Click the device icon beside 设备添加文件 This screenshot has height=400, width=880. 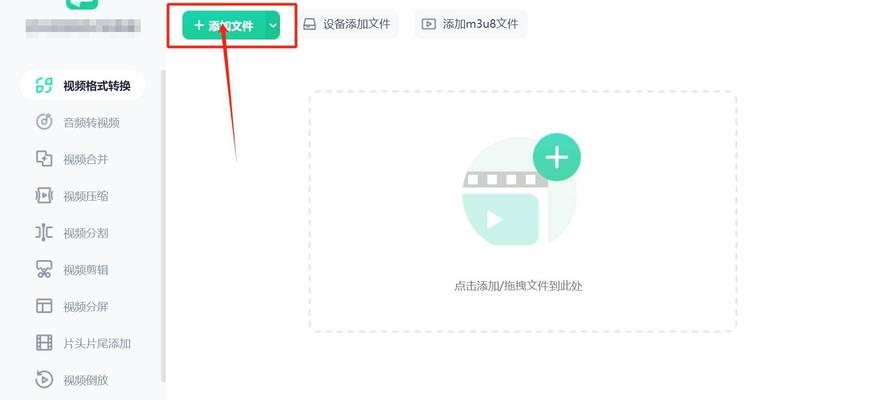pyautogui.click(x=309, y=24)
